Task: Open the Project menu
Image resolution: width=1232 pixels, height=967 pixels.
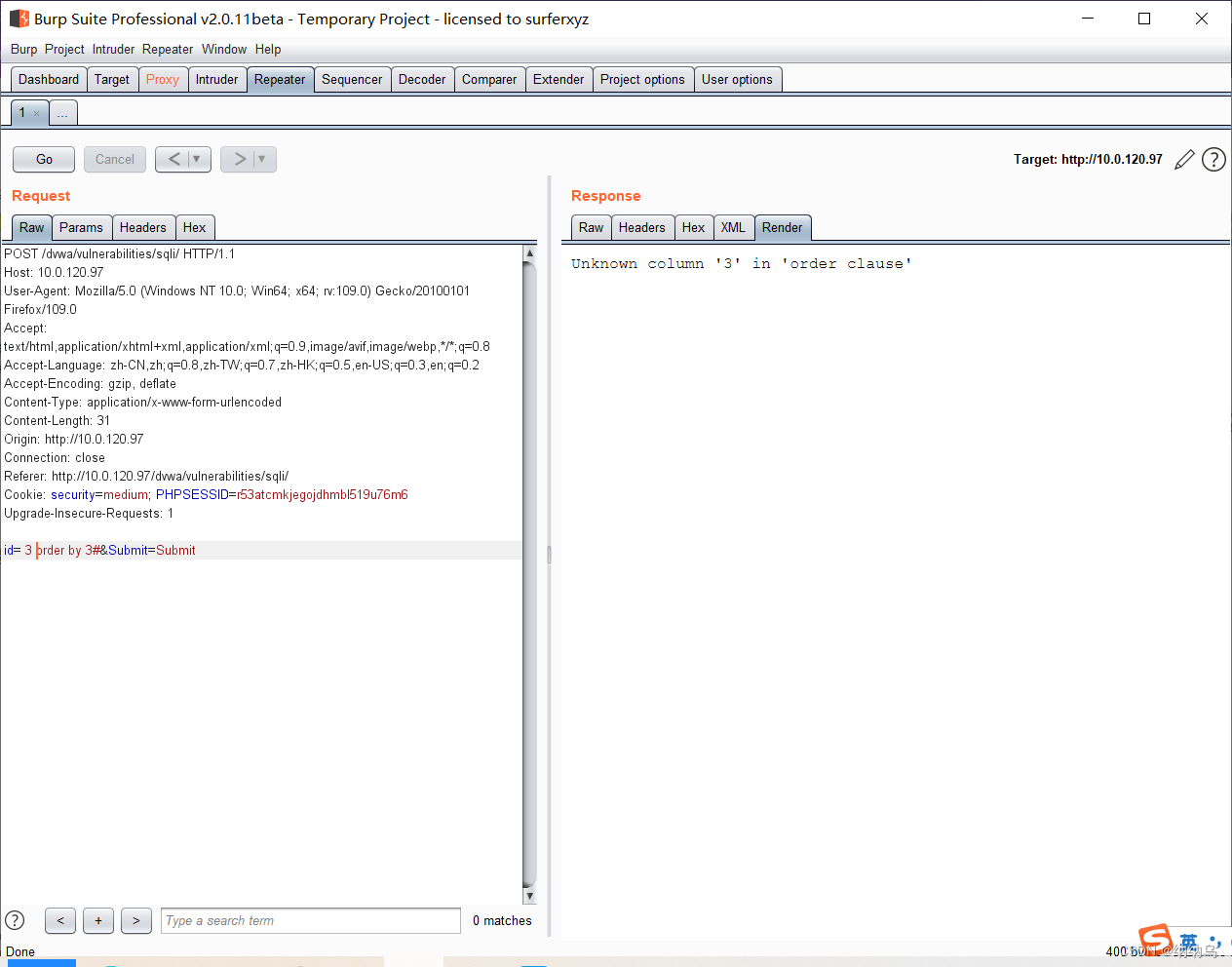Action: 64,49
